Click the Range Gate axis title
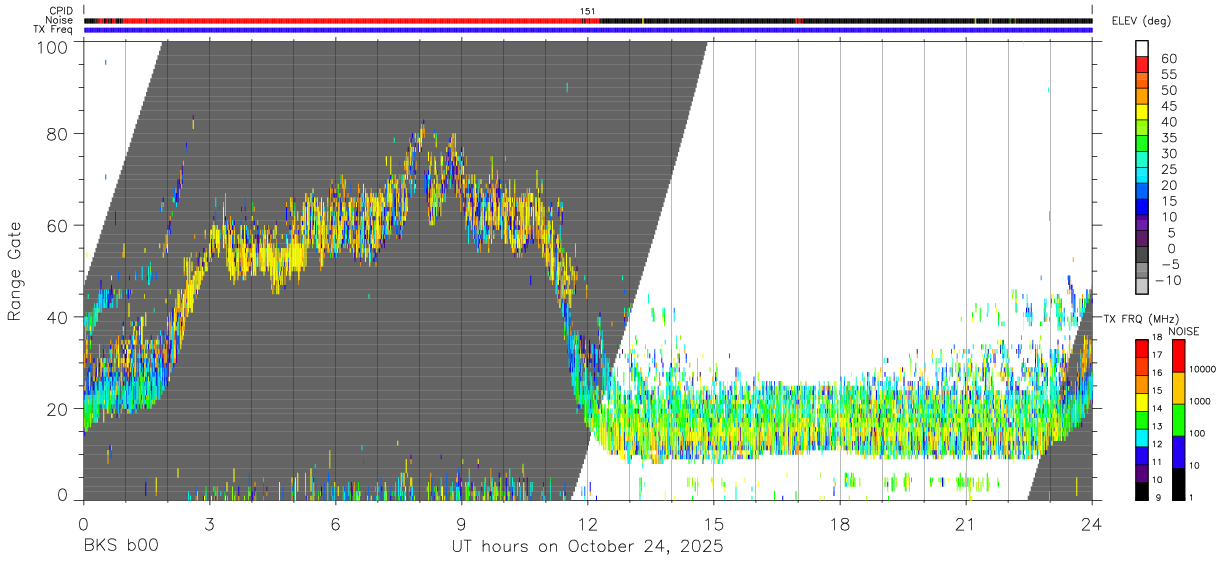This screenshot has width=1228, height=567. [15, 271]
